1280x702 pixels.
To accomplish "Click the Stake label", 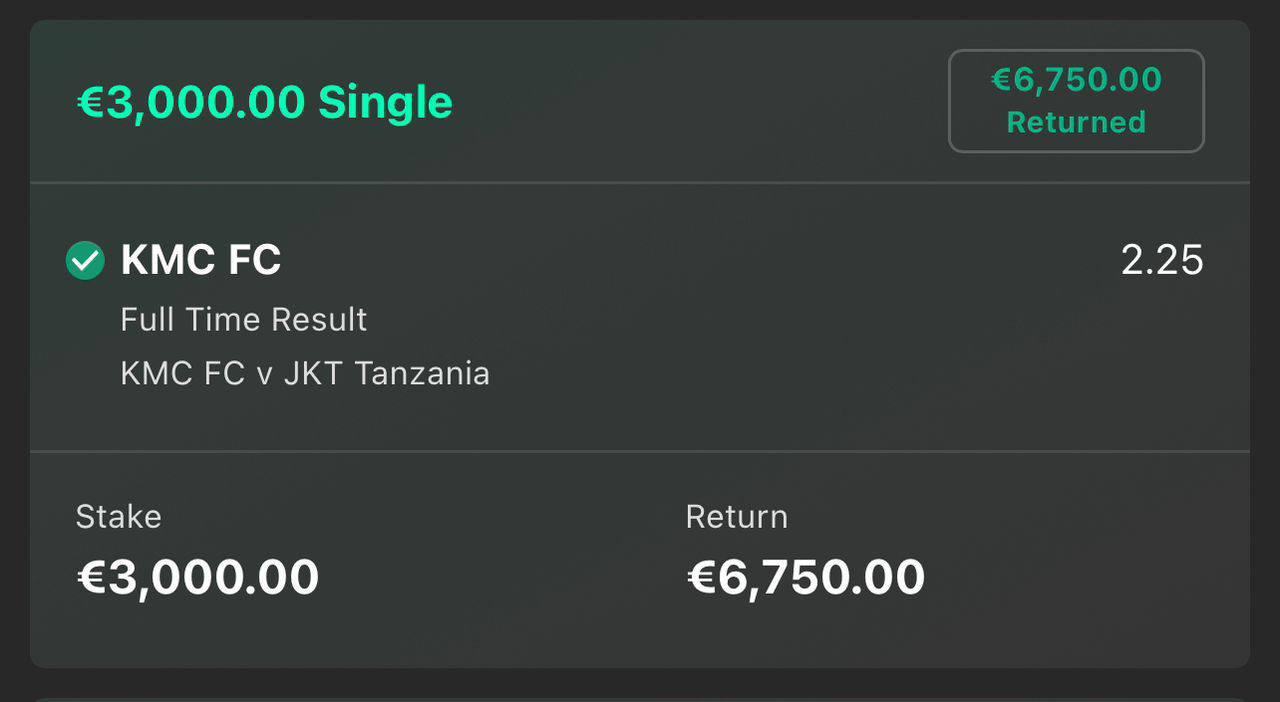I will click(x=118, y=517).
